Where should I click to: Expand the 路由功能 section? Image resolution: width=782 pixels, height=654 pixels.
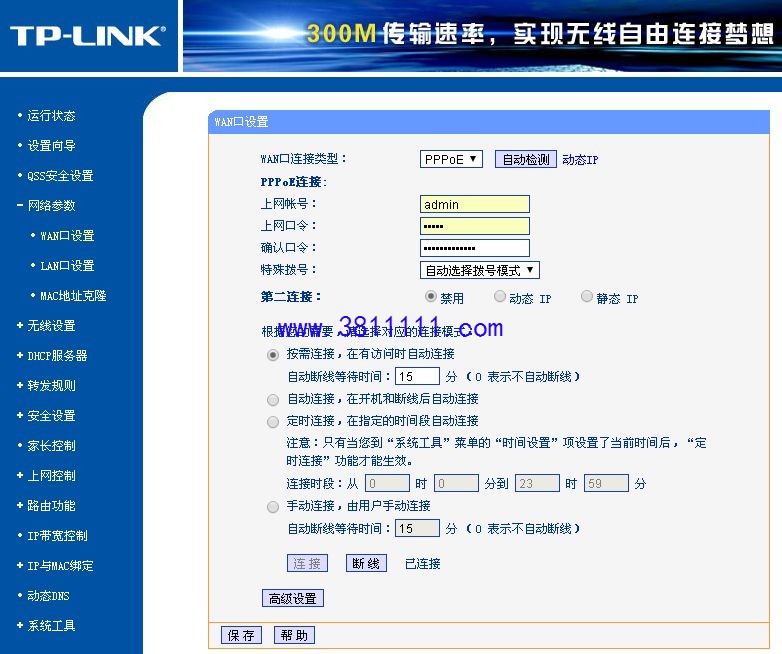pyautogui.click(x=51, y=505)
